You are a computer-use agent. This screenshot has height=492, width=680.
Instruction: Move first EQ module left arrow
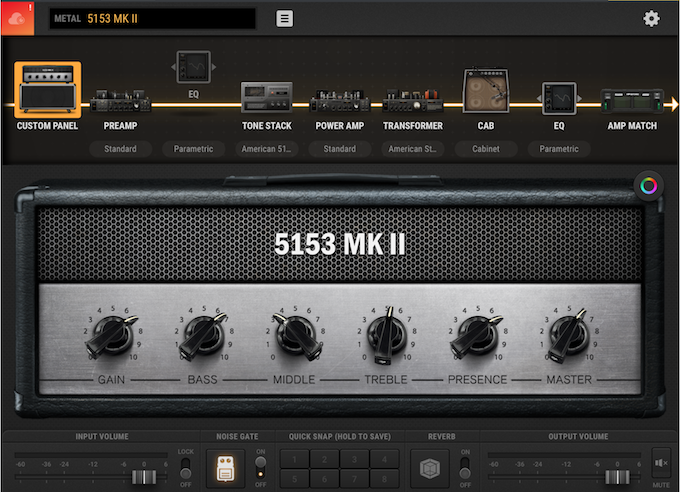173,67
